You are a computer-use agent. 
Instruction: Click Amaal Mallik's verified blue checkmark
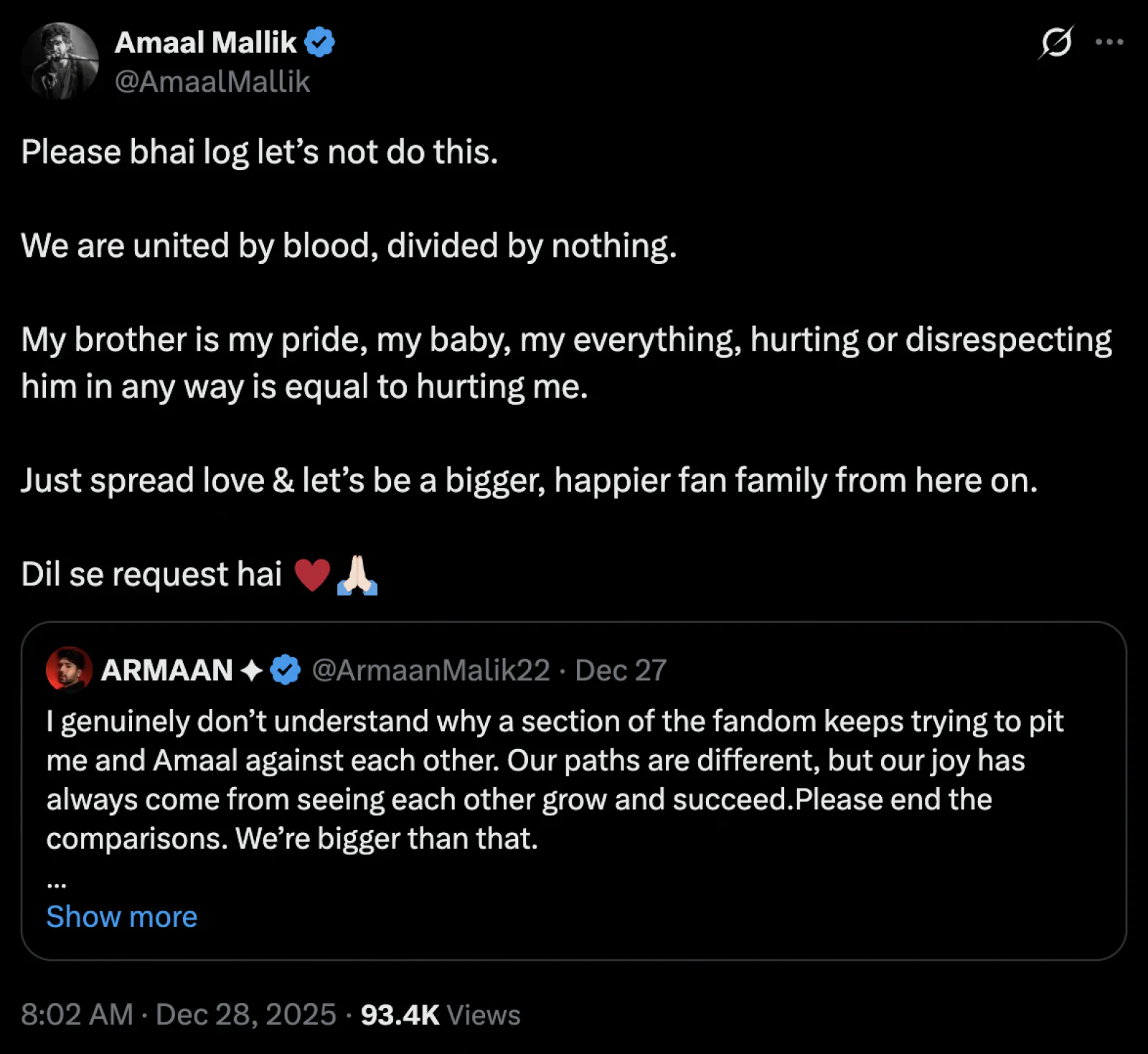(318, 42)
